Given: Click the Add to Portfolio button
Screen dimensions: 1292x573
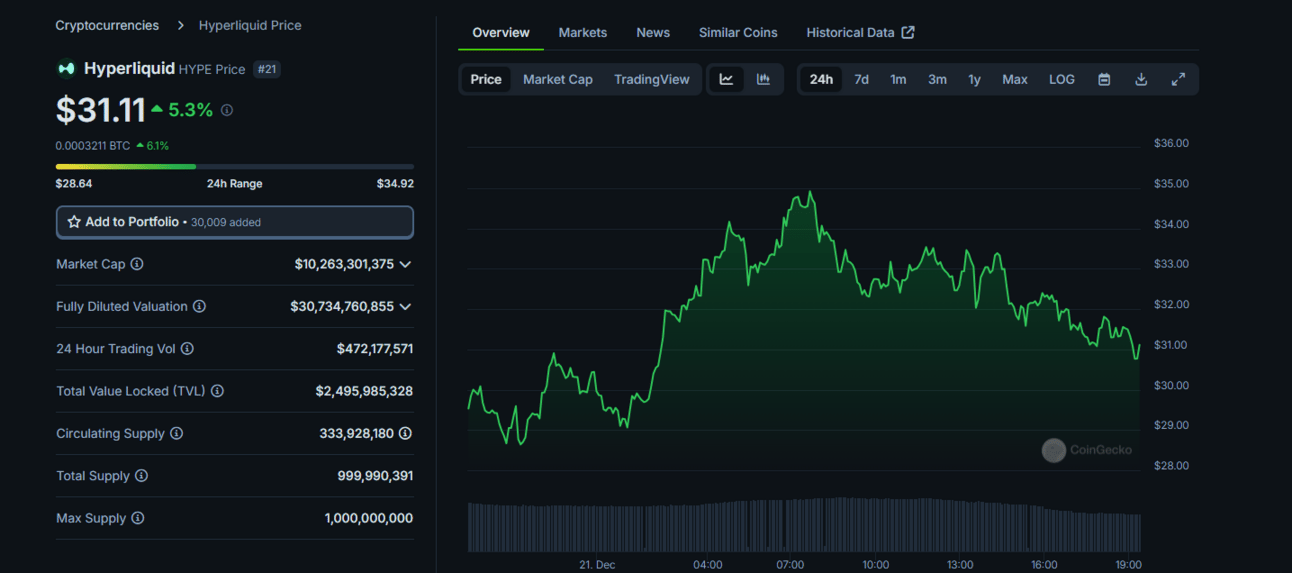Looking at the screenshot, I should (235, 222).
